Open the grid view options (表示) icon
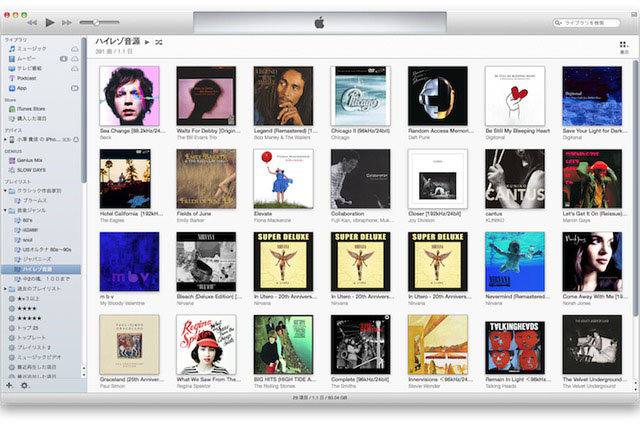The height and width of the screenshot is (425, 640). [x=624, y=45]
